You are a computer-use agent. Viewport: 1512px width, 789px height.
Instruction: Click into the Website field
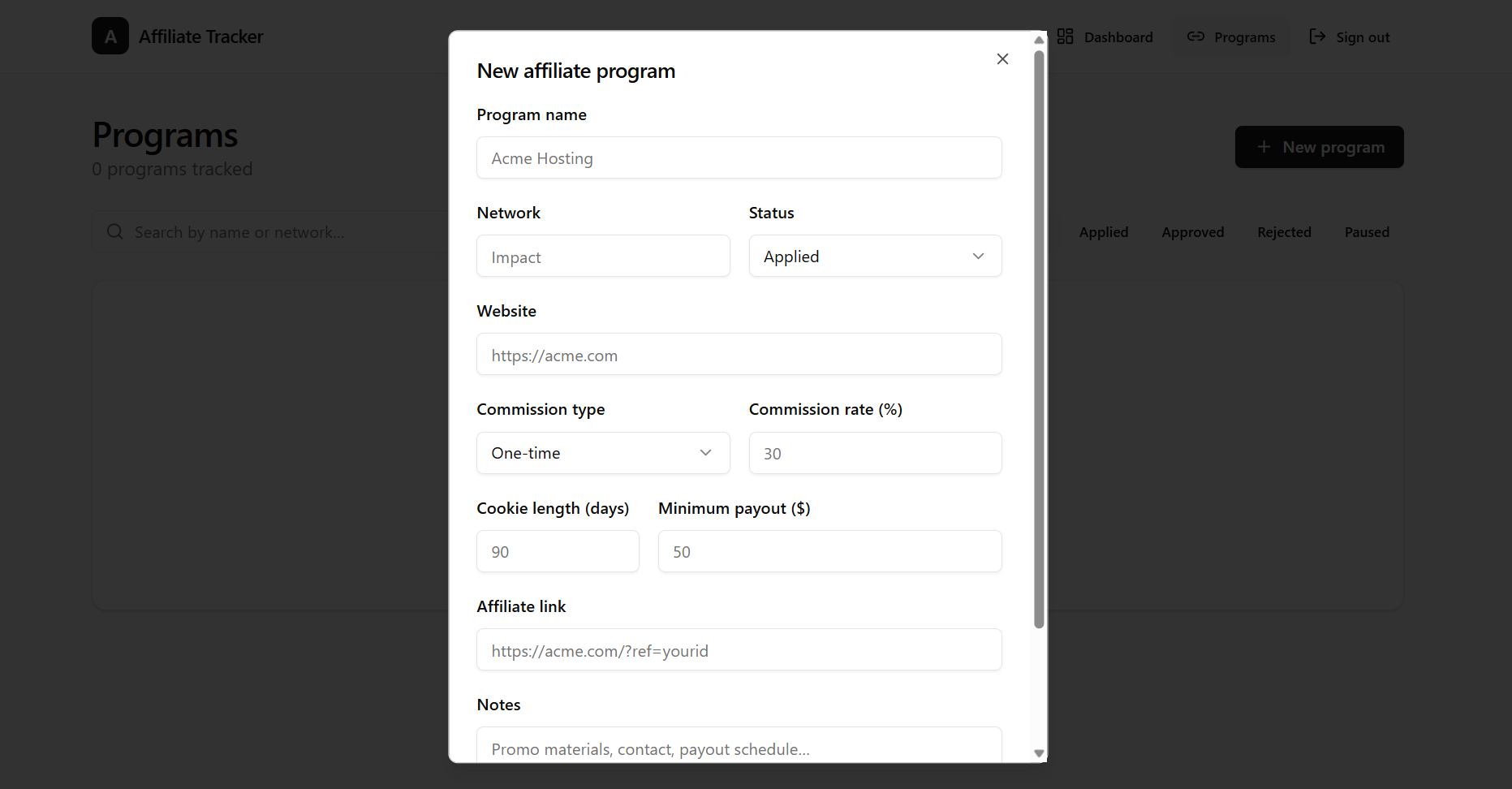pyautogui.click(x=739, y=355)
